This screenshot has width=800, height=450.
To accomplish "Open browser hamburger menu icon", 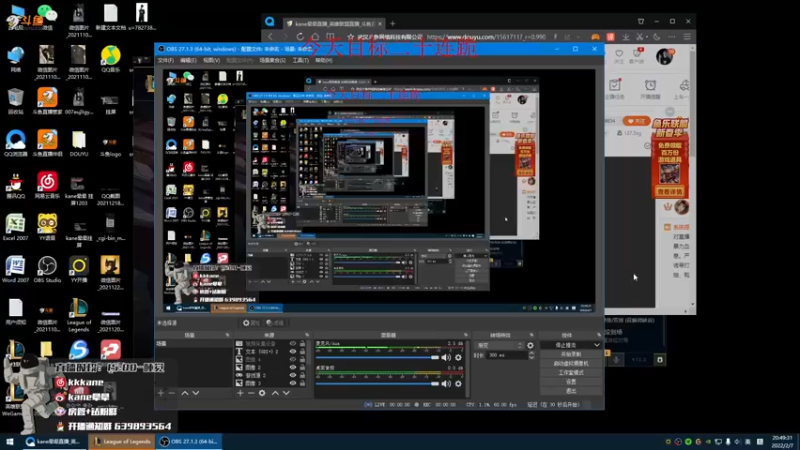I will click(x=687, y=37).
